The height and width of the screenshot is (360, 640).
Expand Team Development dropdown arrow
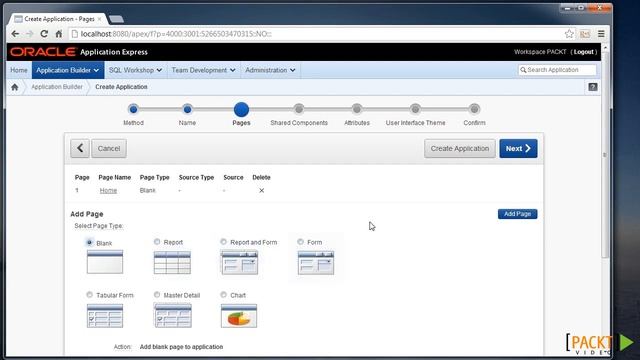[233, 70]
